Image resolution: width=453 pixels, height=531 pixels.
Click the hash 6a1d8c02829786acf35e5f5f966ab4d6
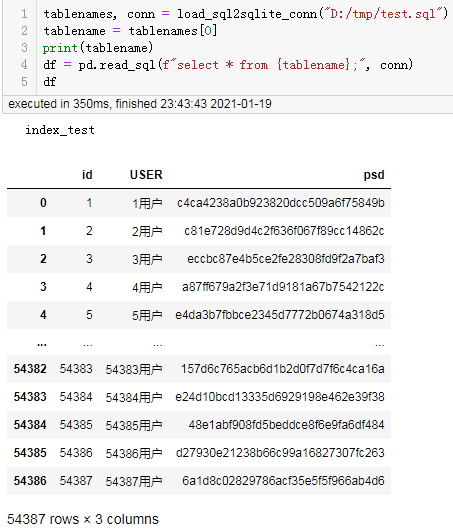click(283, 481)
